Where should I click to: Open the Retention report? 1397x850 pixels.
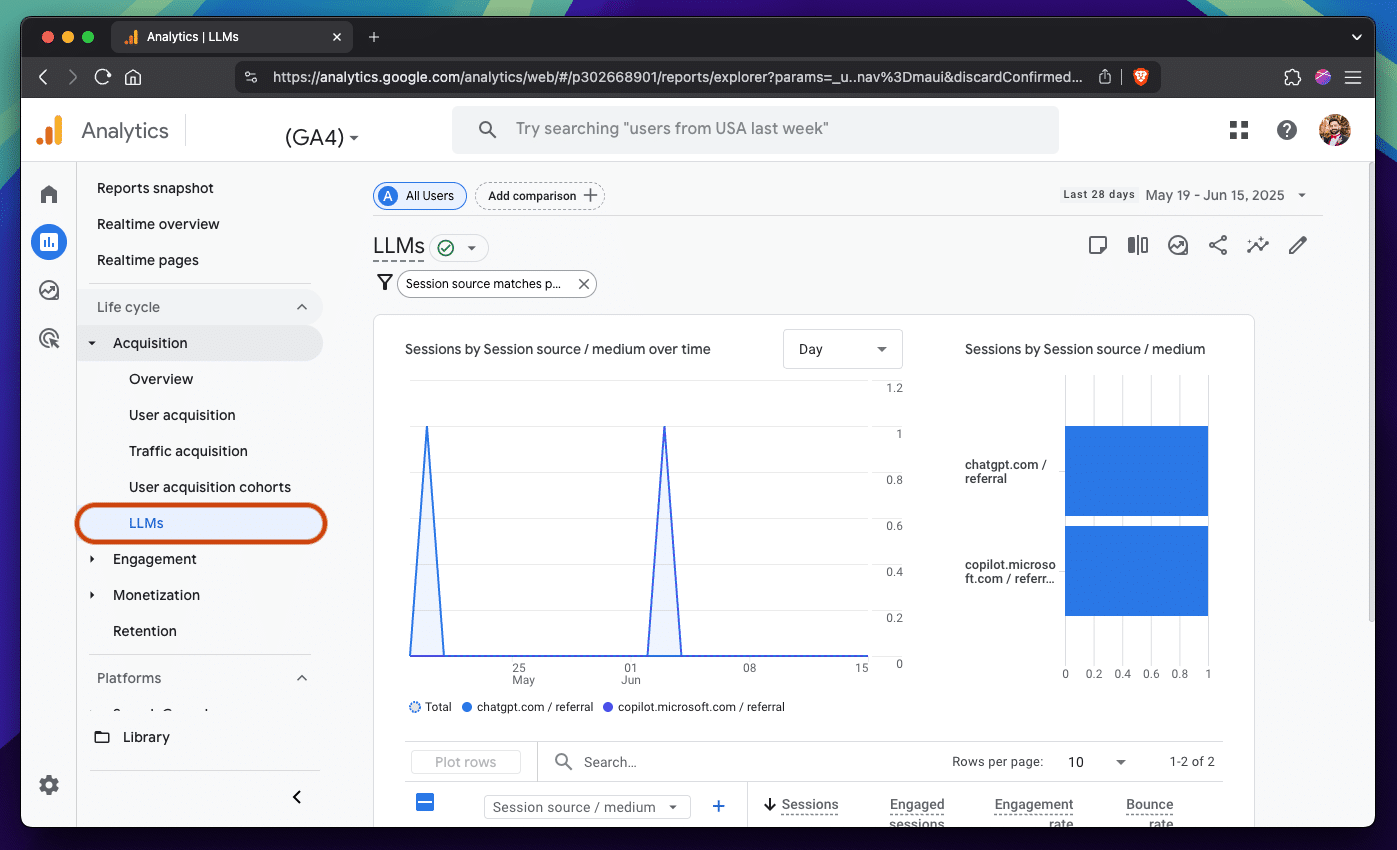tap(145, 631)
